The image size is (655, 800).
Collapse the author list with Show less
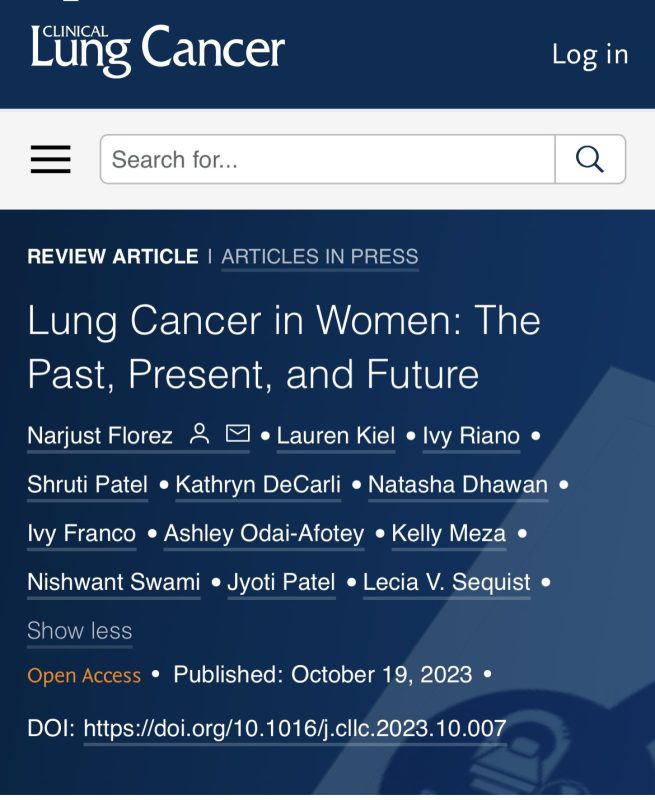pyautogui.click(x=80, y=630)
